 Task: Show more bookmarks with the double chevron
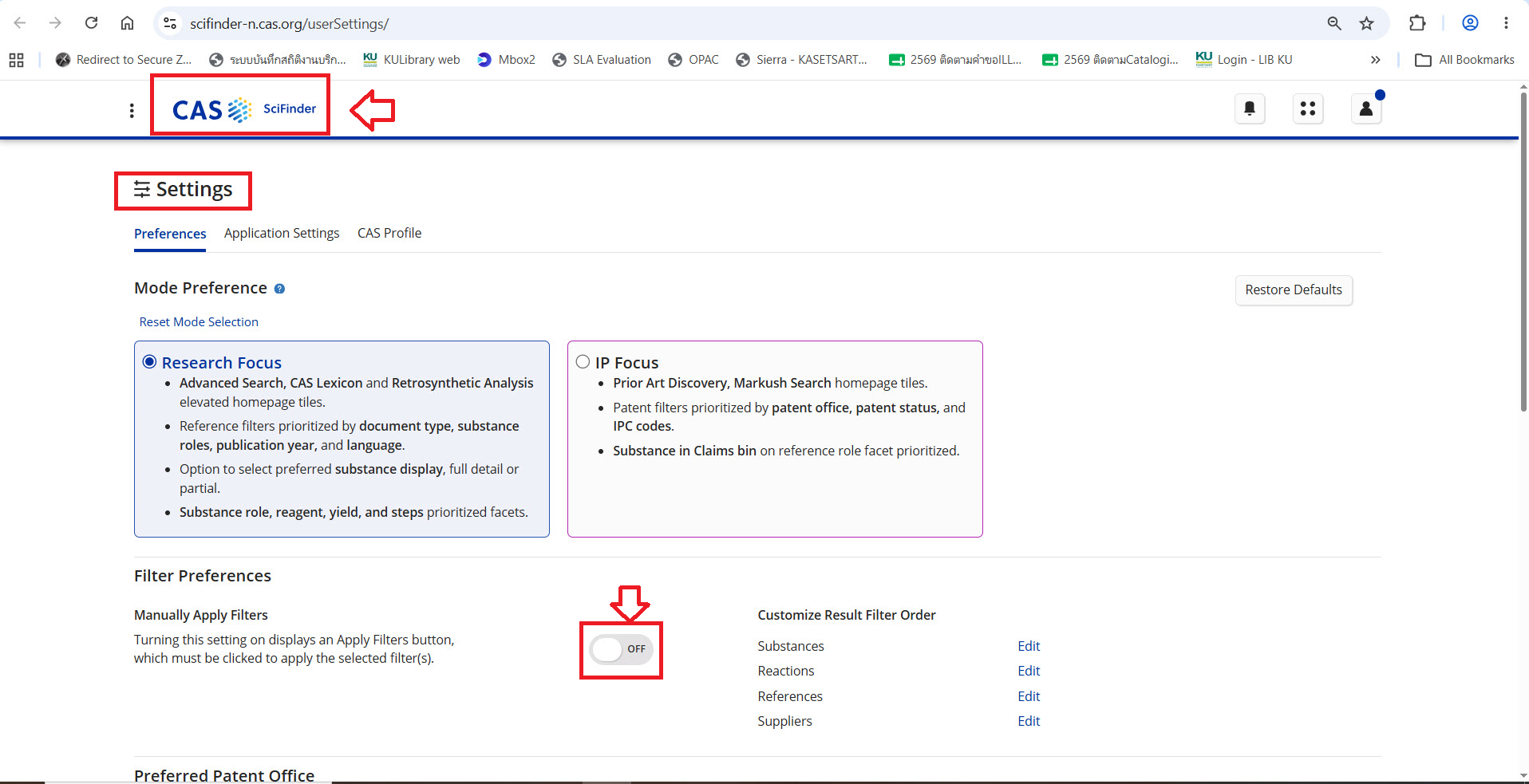[x=1375, y=60]
